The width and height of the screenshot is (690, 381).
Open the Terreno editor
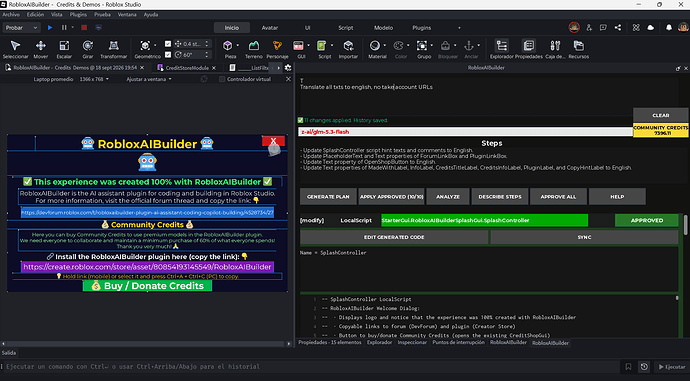pyautogui.click(x=253, y=49)
